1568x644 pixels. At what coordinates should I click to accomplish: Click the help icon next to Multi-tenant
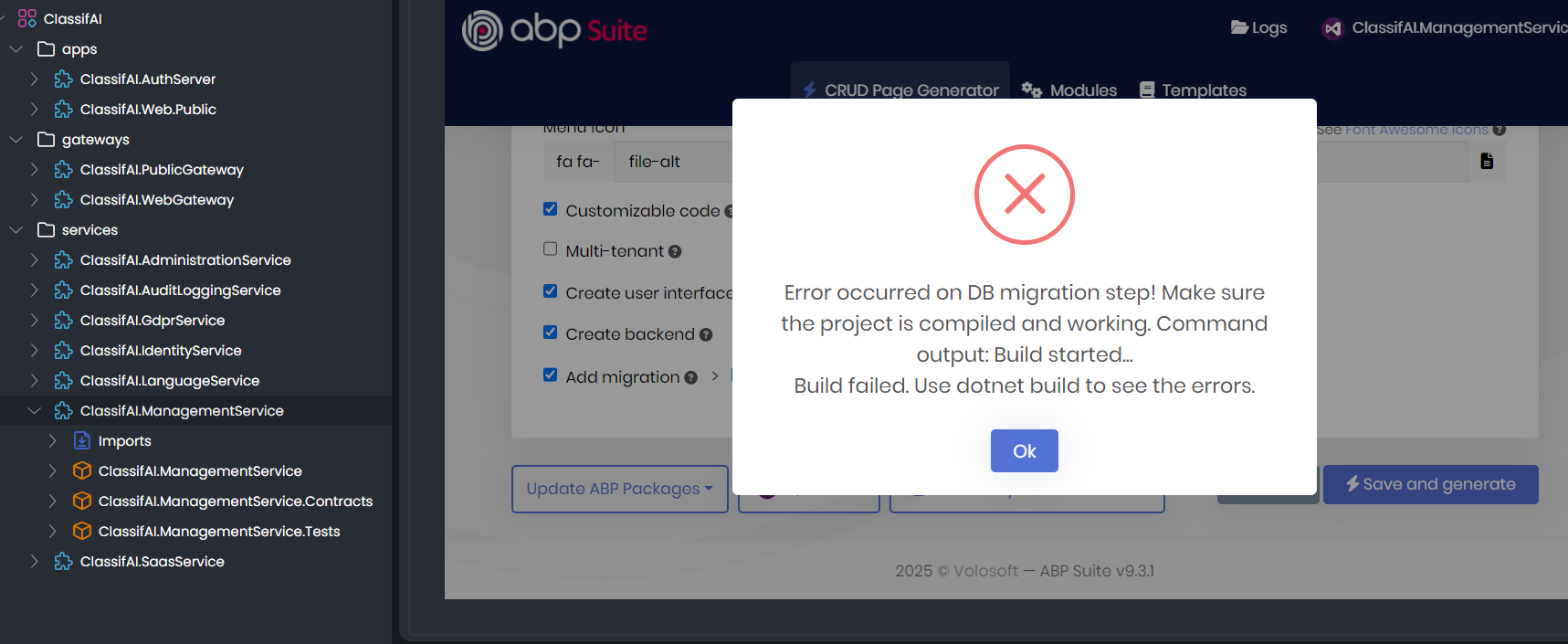[x=675, y=251]
